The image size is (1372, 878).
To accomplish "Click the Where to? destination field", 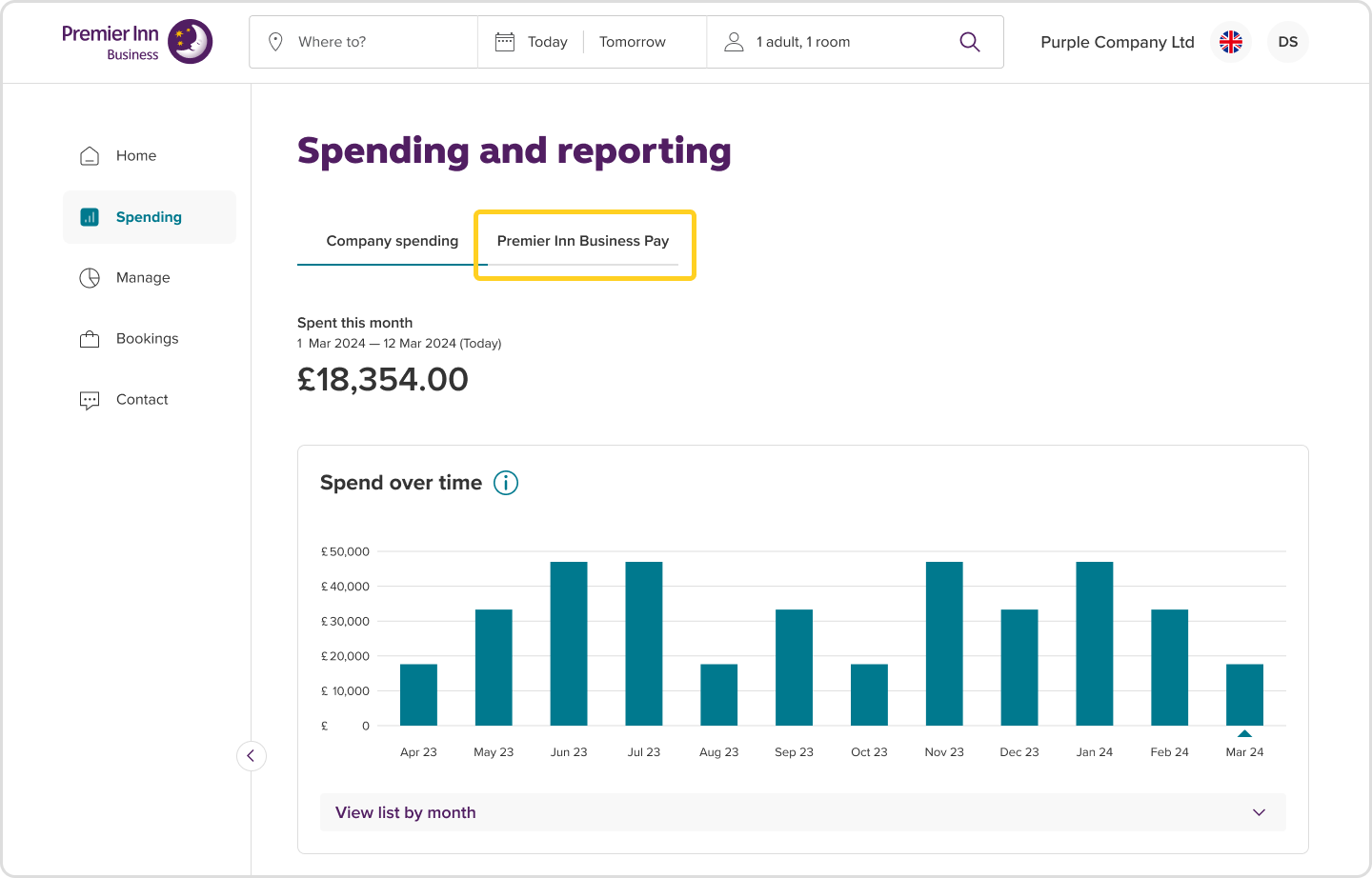I will pyautogui.click(x=364, y=42).
